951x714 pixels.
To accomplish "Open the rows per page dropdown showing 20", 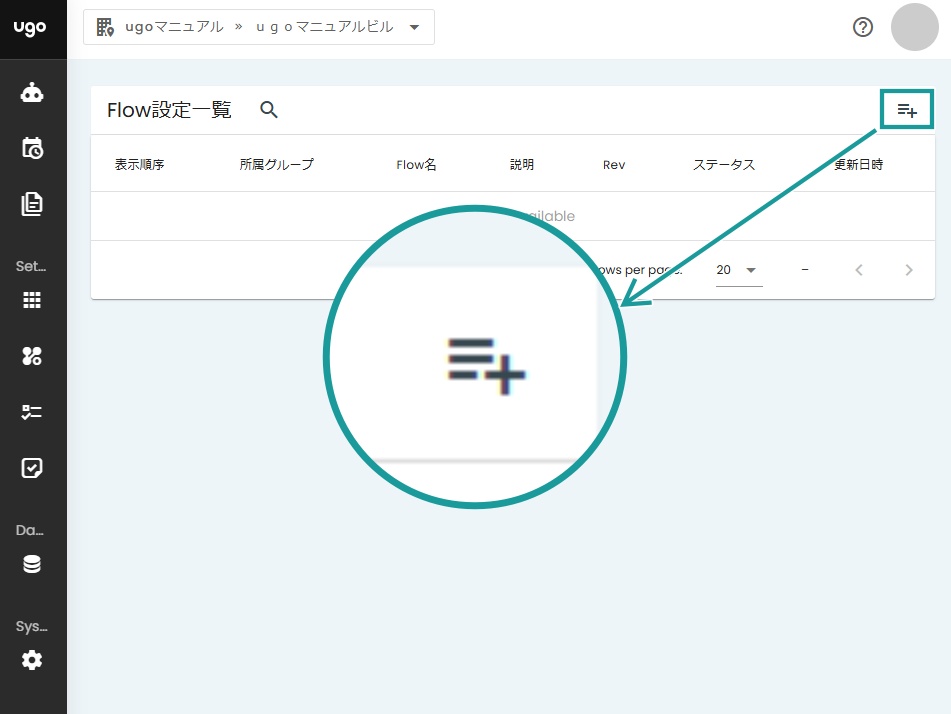I will (x=738, y=269).
